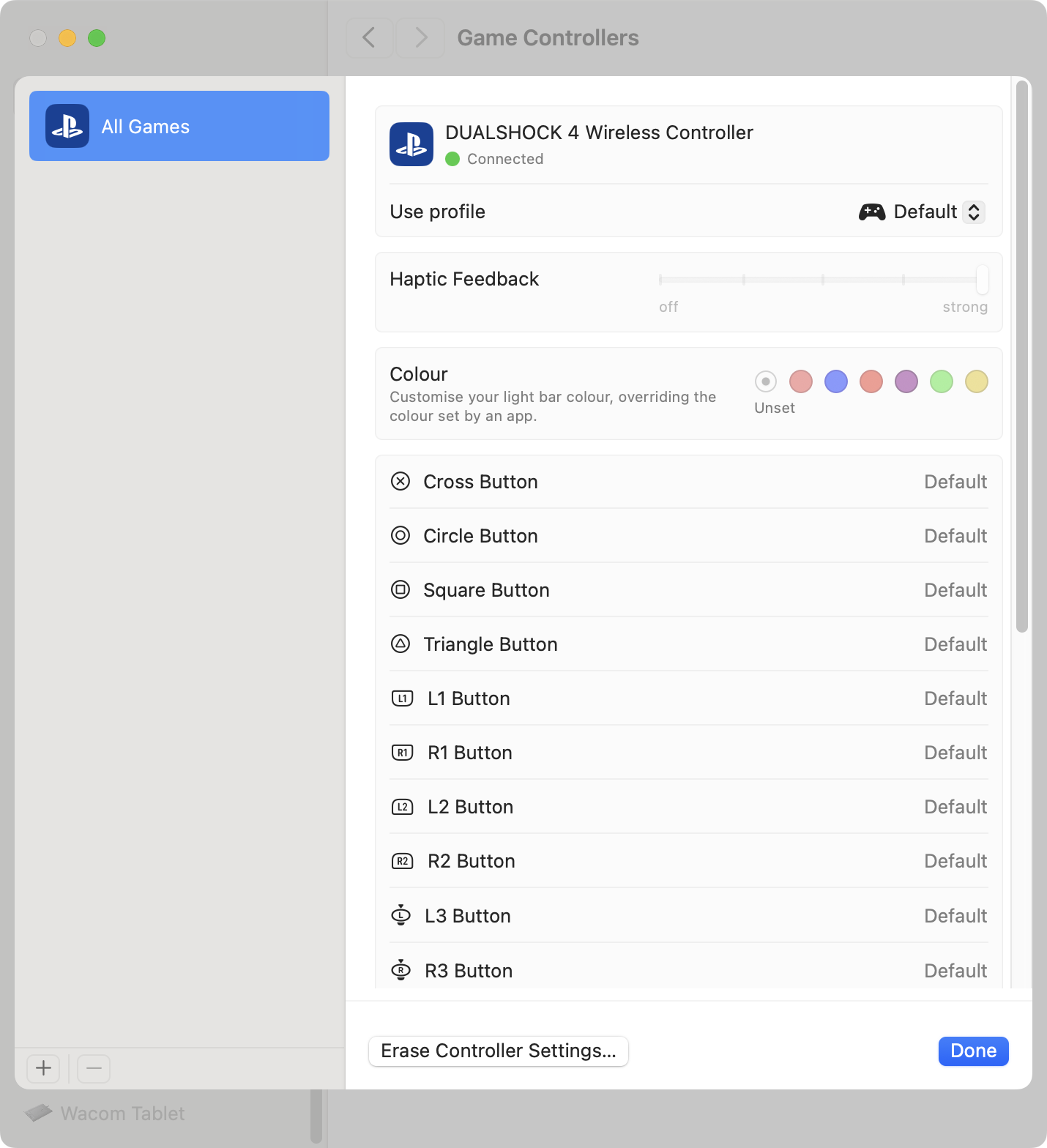
Task: Open the R2 Button Default mapping menu
Action: coord(955,861)
